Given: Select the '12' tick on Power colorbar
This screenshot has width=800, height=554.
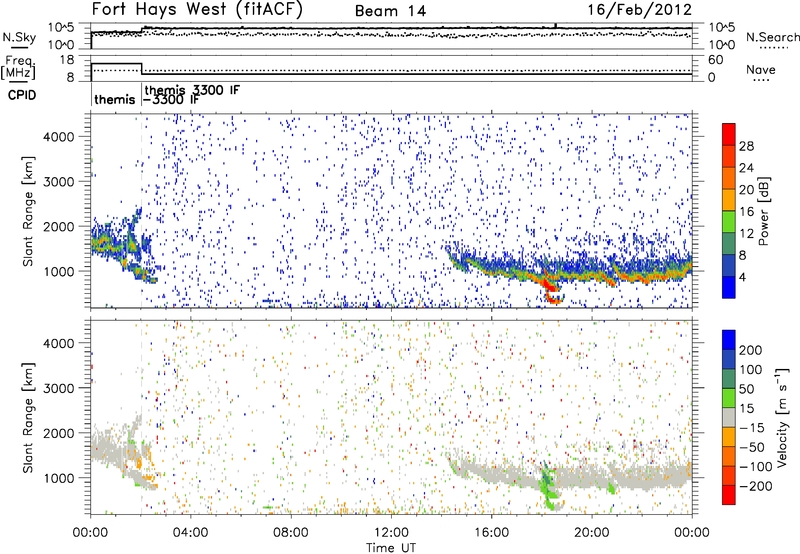Looking at the screenshot, I should (746, 234).
